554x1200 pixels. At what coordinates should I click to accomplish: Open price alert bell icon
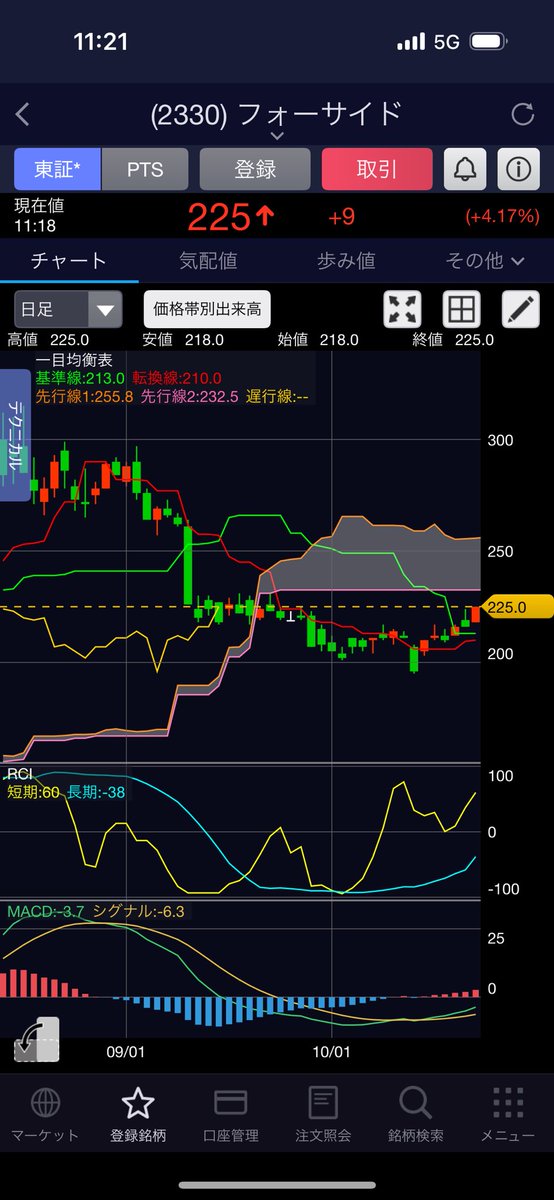click(x=464, y=169)
